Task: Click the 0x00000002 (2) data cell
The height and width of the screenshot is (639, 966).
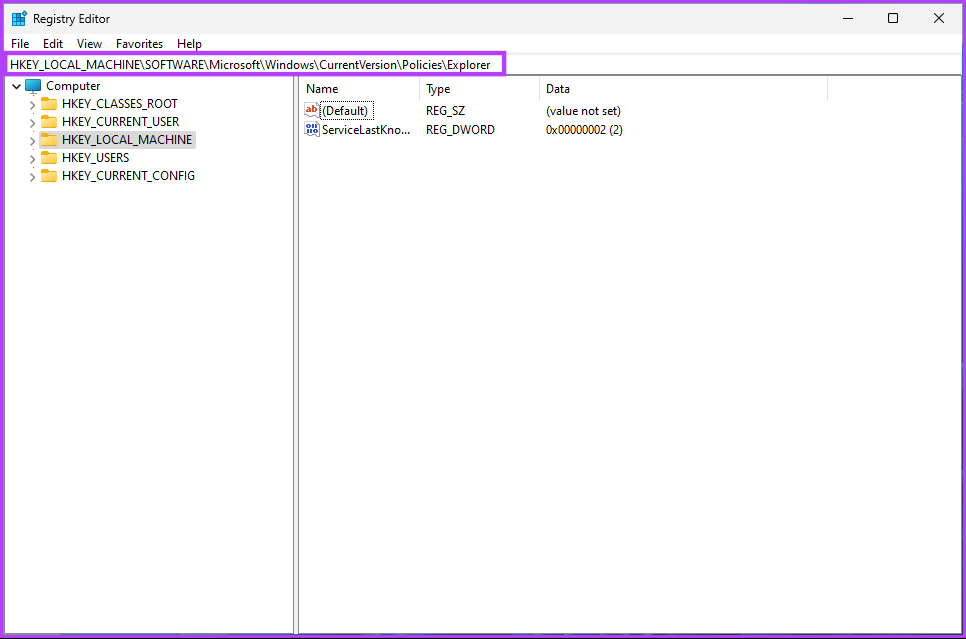Action: pyautogui.click(x=584, y=129)
